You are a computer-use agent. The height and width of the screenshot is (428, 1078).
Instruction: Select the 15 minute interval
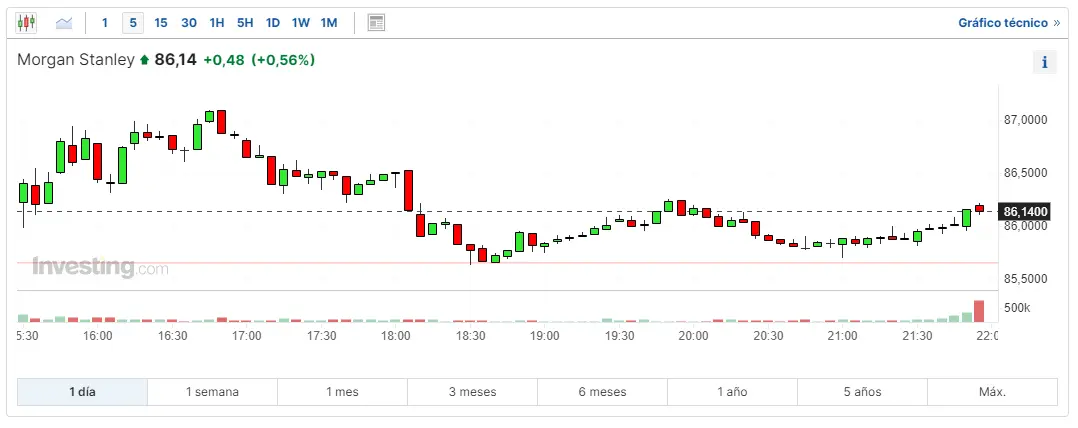pyautogui.click(x=161, y=23)
